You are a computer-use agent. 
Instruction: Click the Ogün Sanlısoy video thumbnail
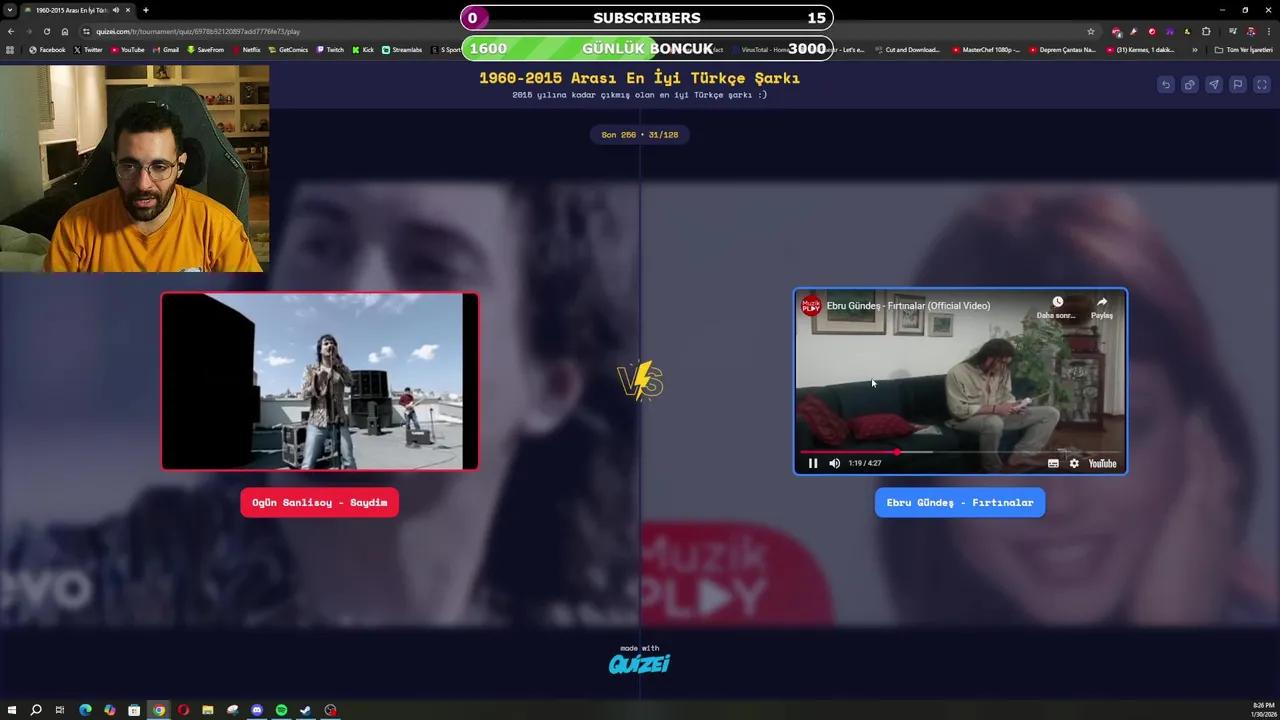(320, 381)
